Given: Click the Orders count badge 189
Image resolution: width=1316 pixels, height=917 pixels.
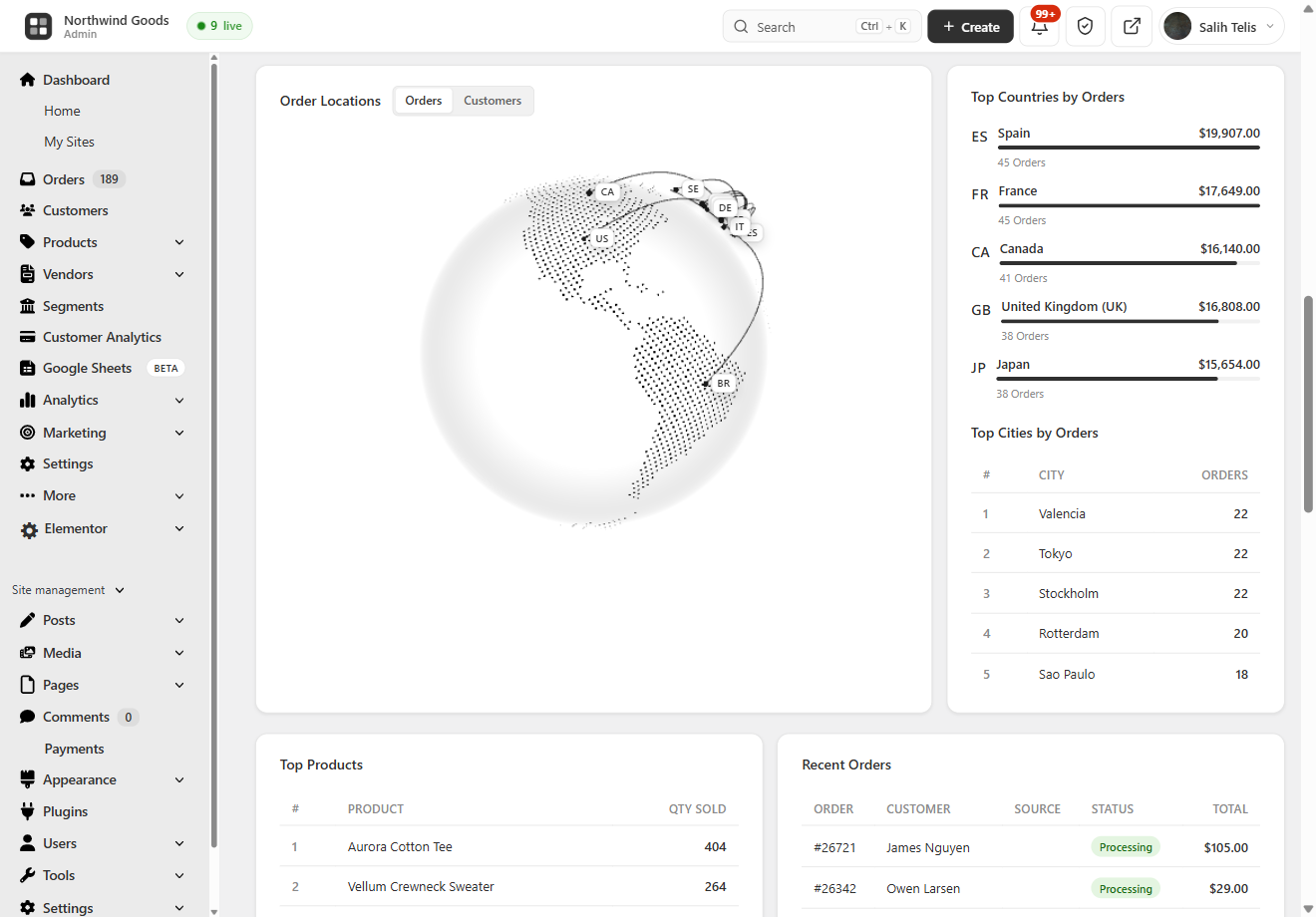Looking at the screenshot, I should coord(110,179).
